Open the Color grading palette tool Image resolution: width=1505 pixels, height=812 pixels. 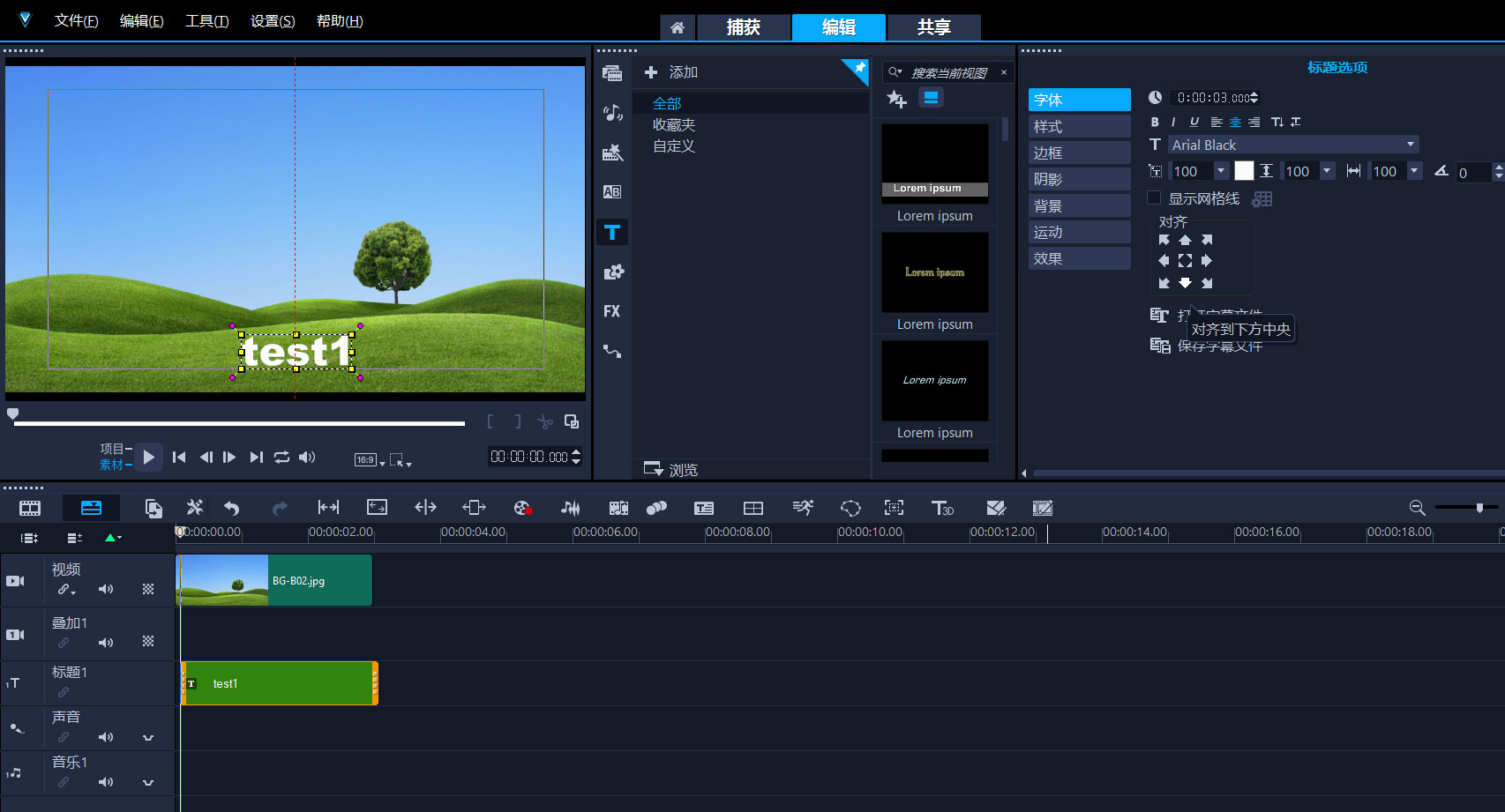coord(522,508)
